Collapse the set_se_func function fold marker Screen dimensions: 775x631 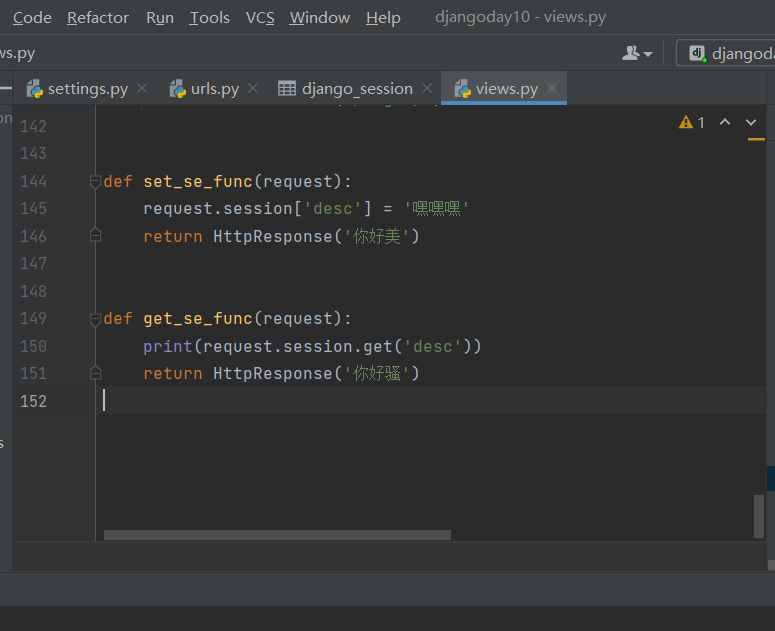95,182
